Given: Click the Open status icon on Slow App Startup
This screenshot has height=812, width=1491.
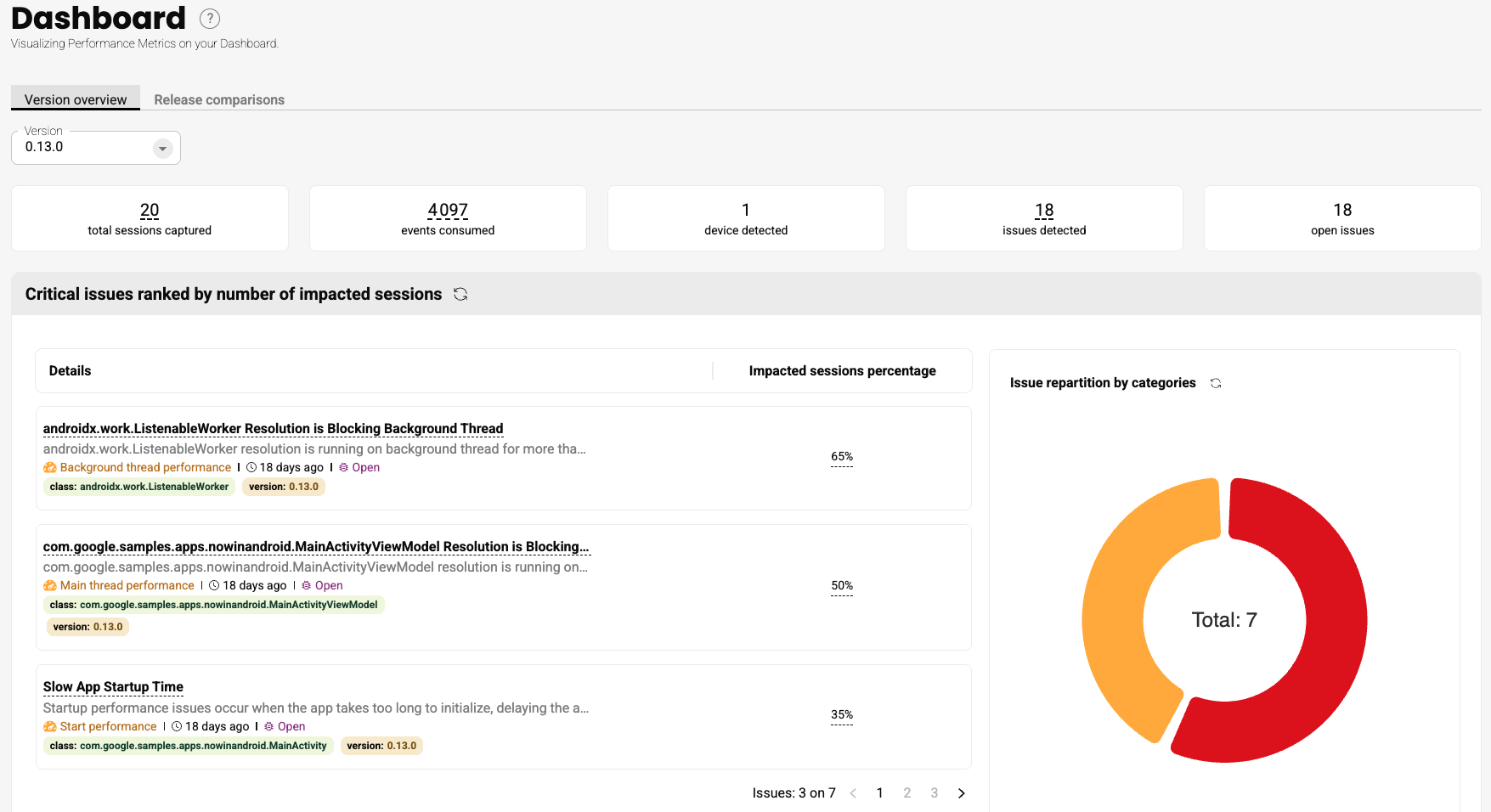Looking at the screenshot, I should [x=269, y=727].
